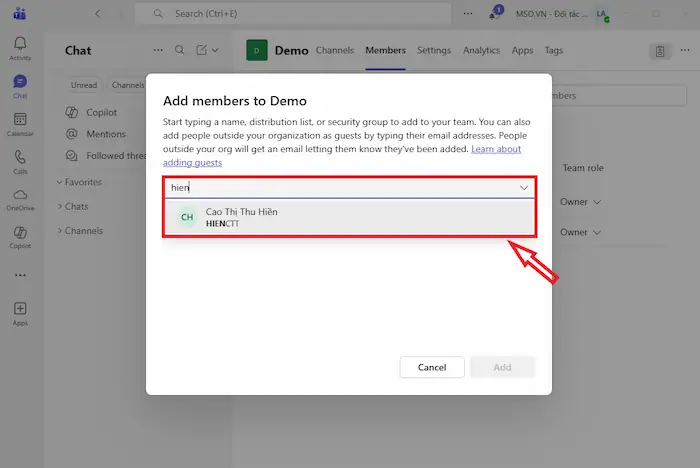The width and height of the screenshot is (700, 468).
Task: Launch Copilot from the app rail
Action: [x=20, y=236]
